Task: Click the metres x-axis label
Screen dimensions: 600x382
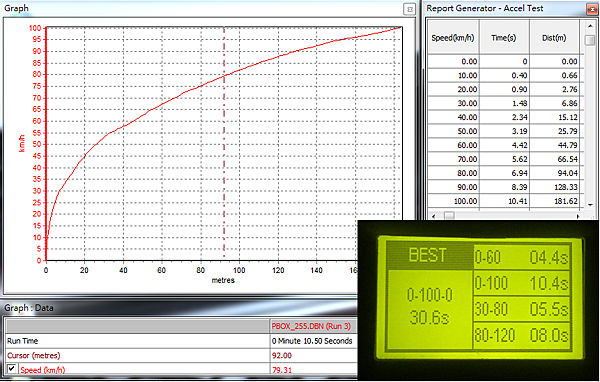Action: pos(223,281)
